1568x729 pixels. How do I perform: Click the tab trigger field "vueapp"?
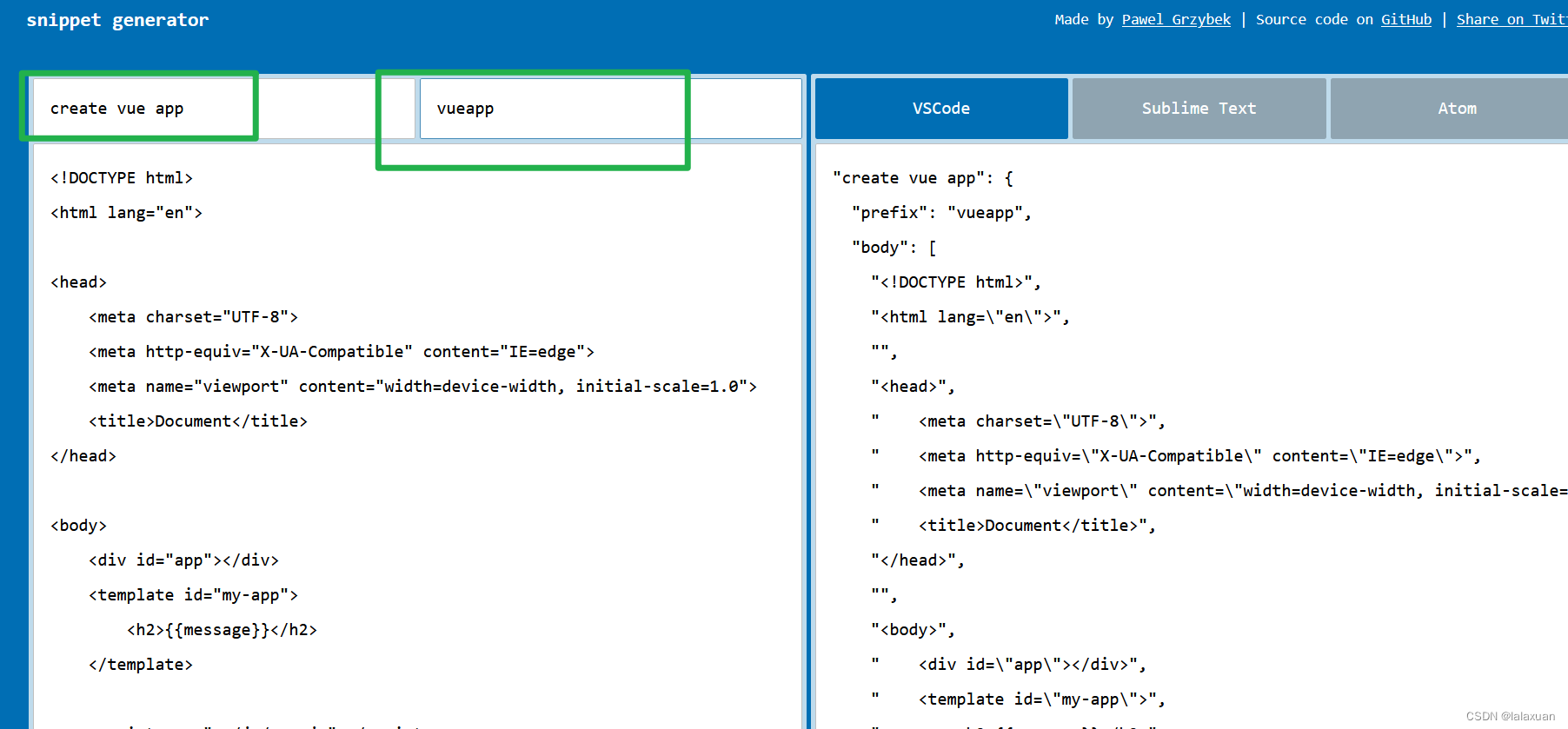[610, 109]
